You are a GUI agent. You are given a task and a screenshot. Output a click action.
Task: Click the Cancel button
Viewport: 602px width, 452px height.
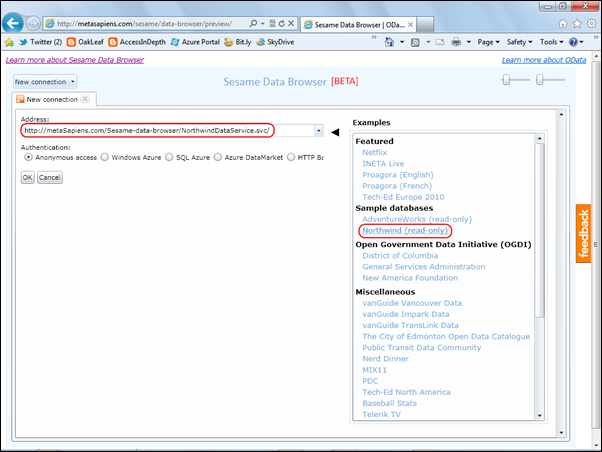click(50, 177)
